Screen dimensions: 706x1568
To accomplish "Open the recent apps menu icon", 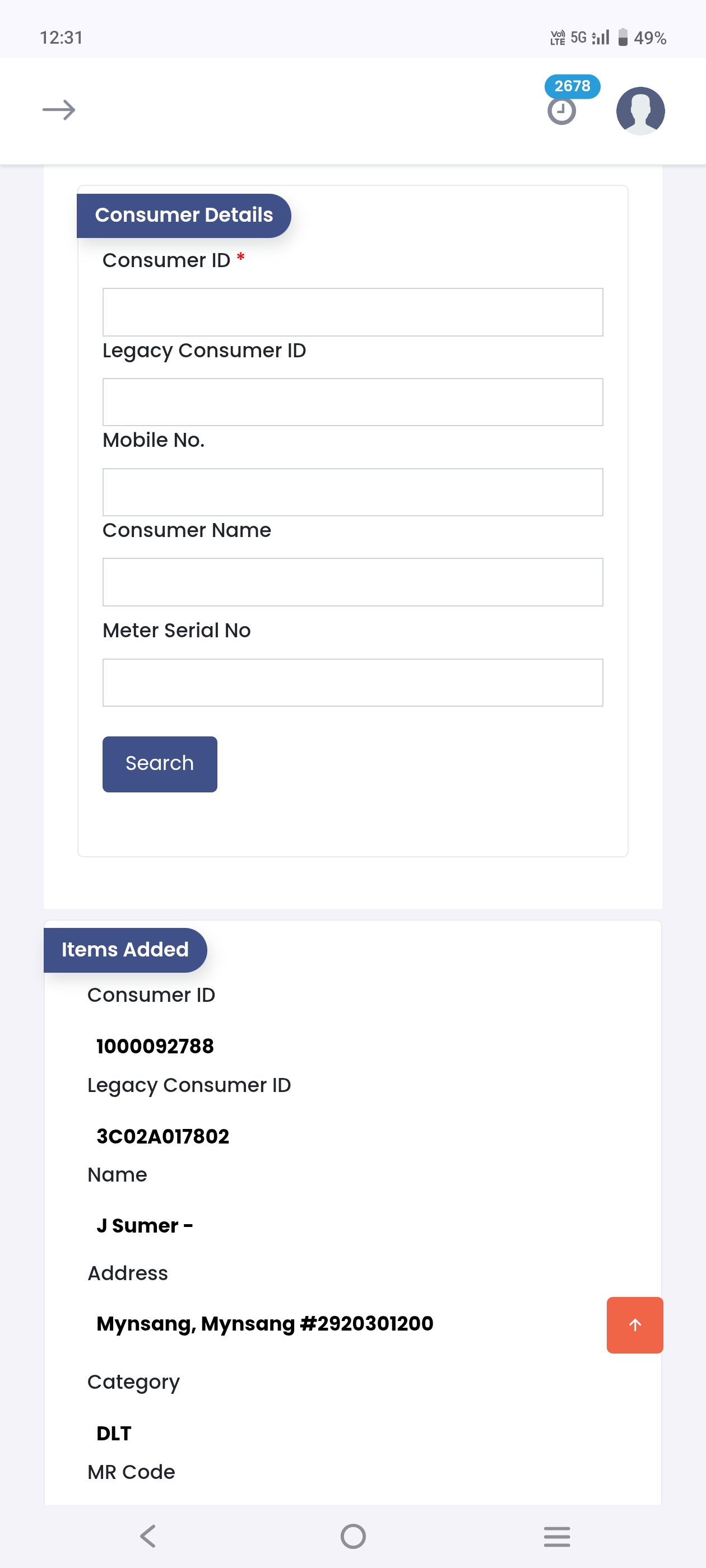I will pyautogui.click(x=556, y=1536).
